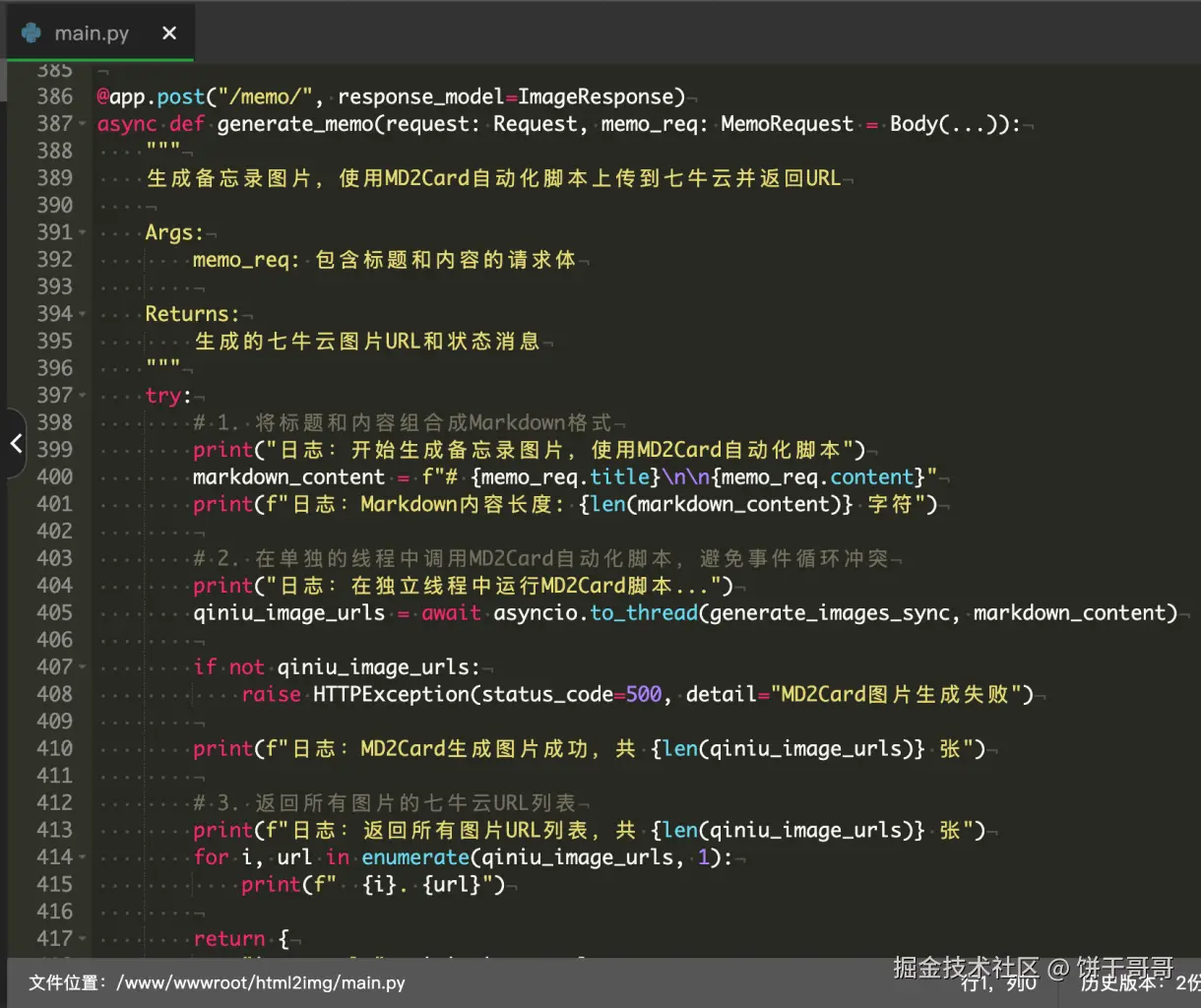Close the main.py tab
The height and width of the screenshot is (1008, 1201).
(169, 33)
